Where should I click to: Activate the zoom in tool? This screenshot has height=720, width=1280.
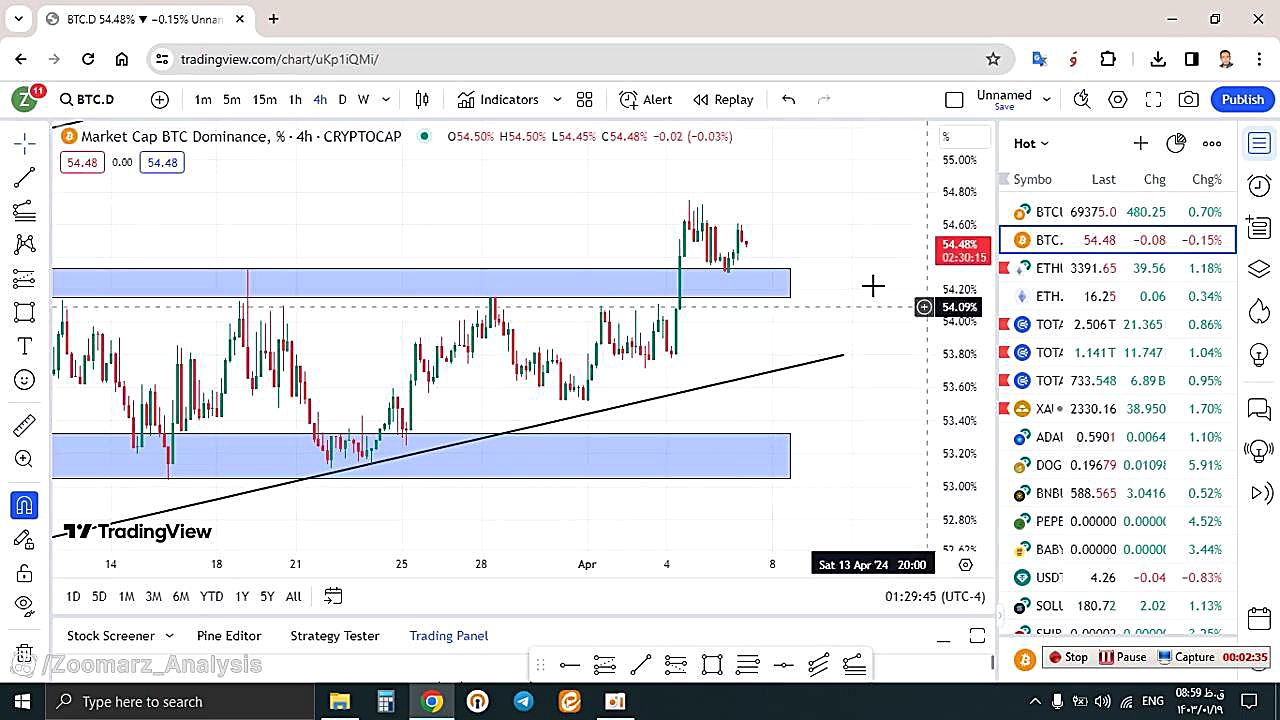(x=25, y=459)
